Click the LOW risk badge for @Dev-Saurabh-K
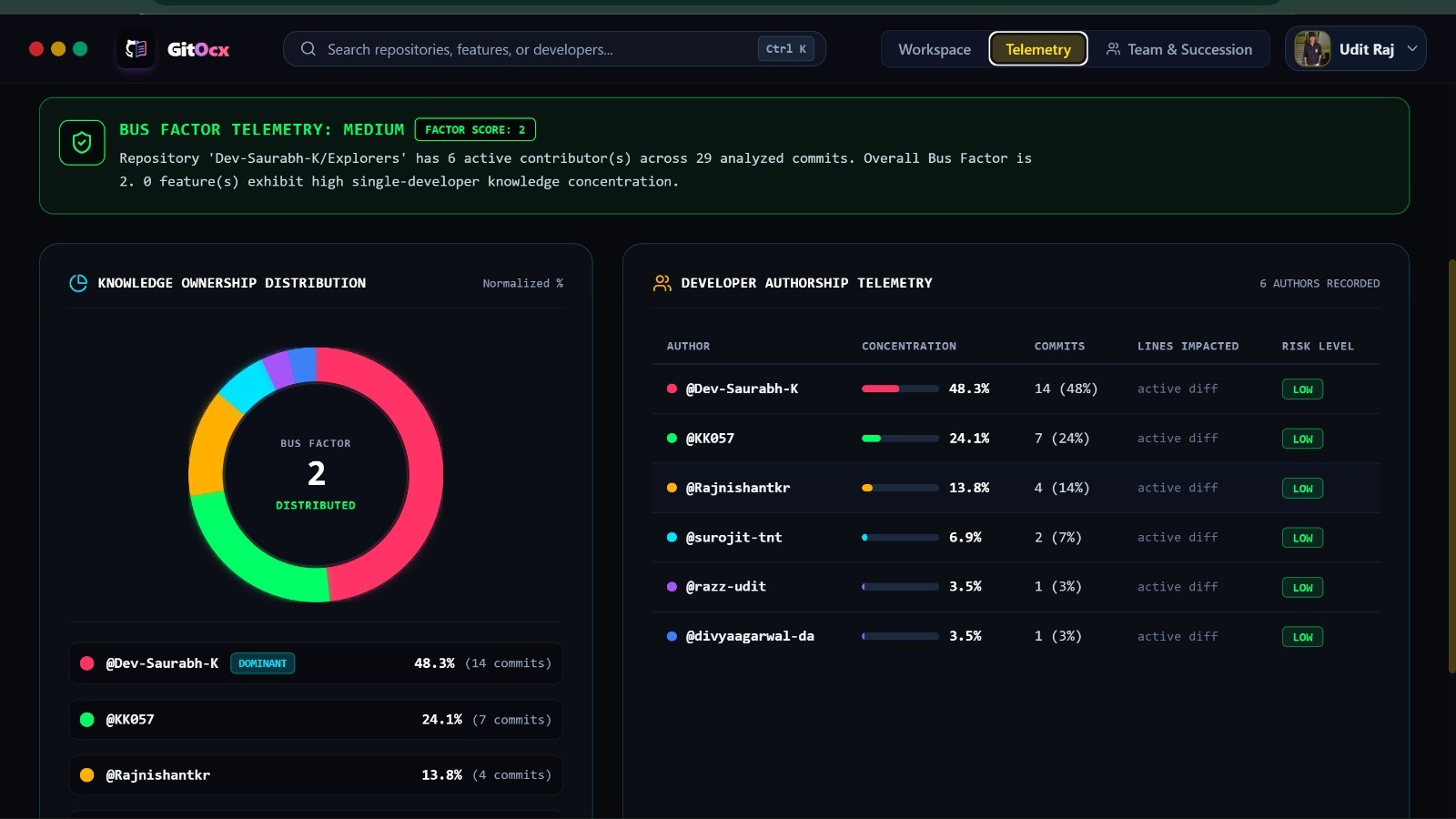Image resolution: width=1456 pixels, height=819 pixels. click(1302, 389)
